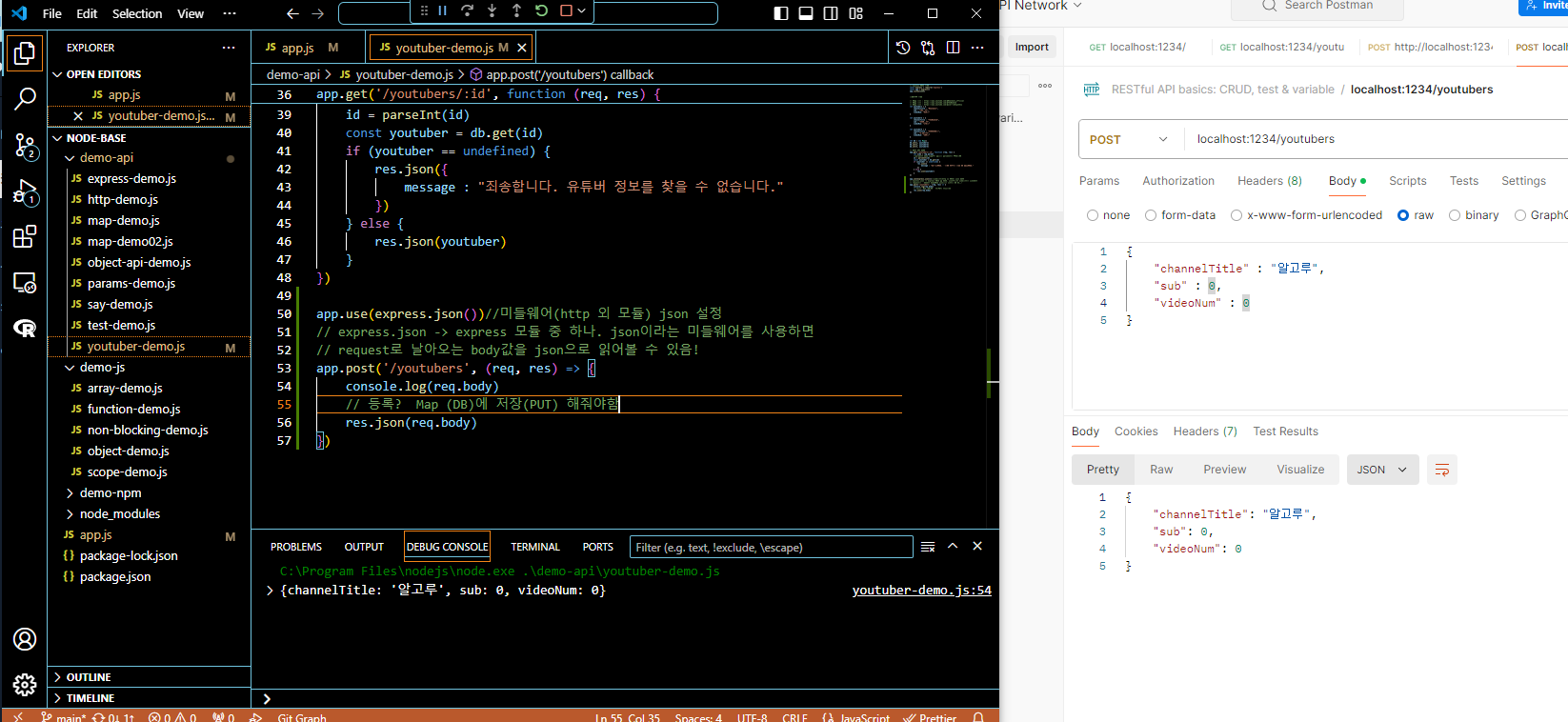Switch to the TERMINAL panel tab

click(x=535, y=547)
